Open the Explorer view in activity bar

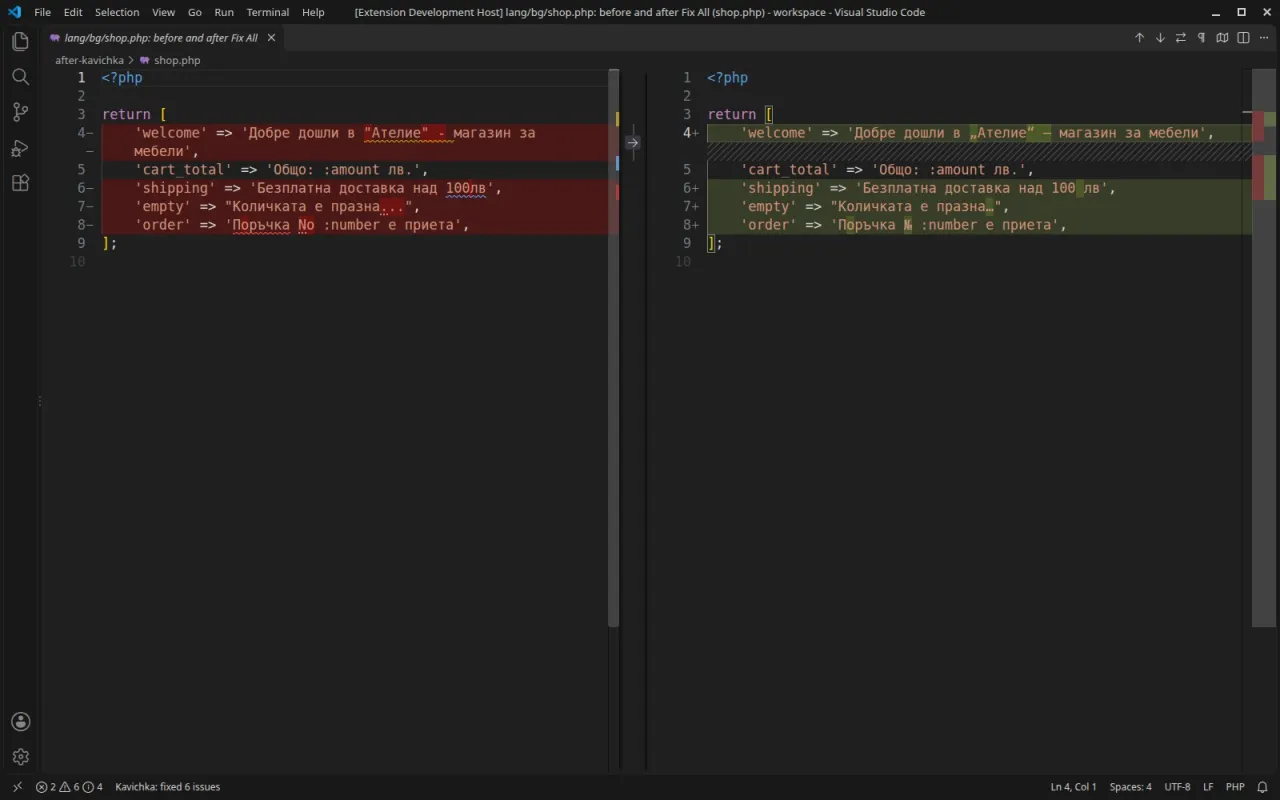click(x=20, y=41)
